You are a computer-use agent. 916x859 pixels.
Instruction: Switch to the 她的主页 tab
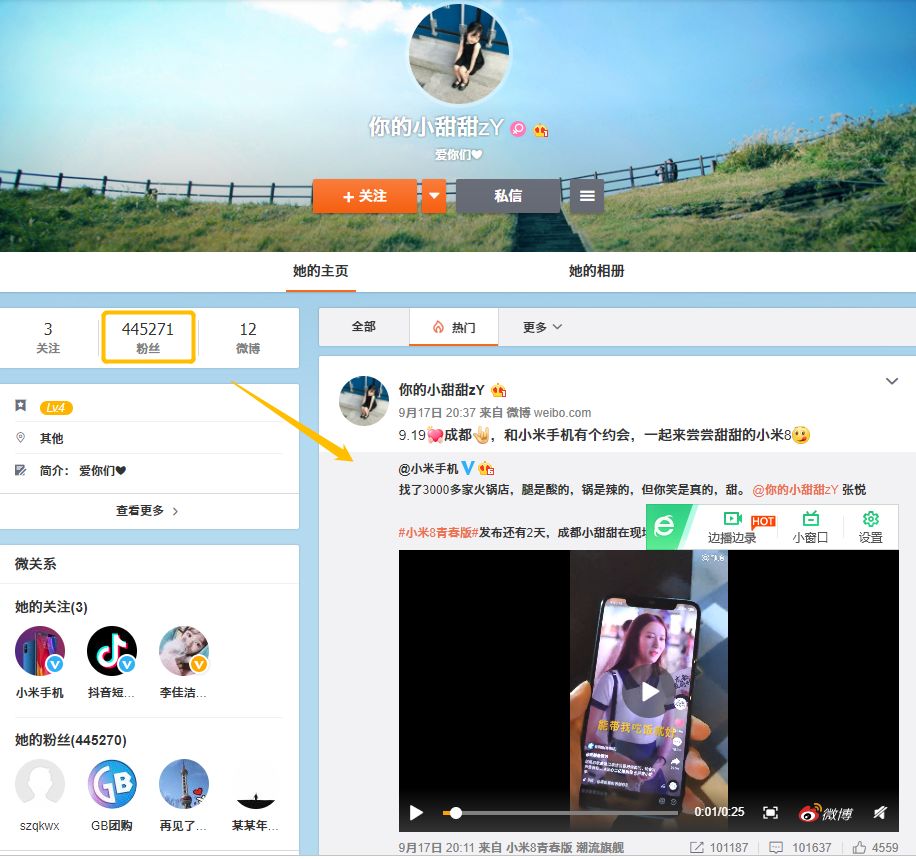click(x=321, y=271)
